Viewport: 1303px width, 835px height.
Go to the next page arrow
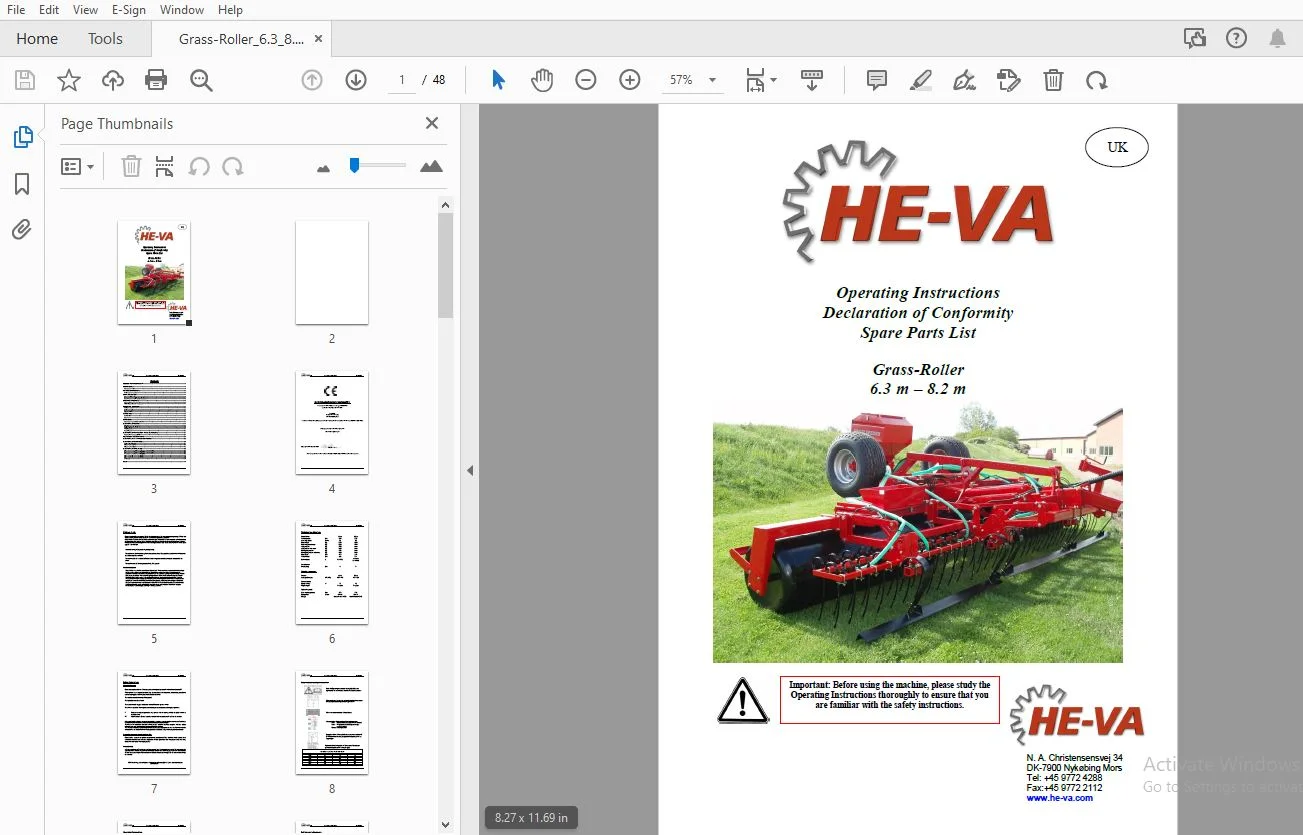[356, 80]
